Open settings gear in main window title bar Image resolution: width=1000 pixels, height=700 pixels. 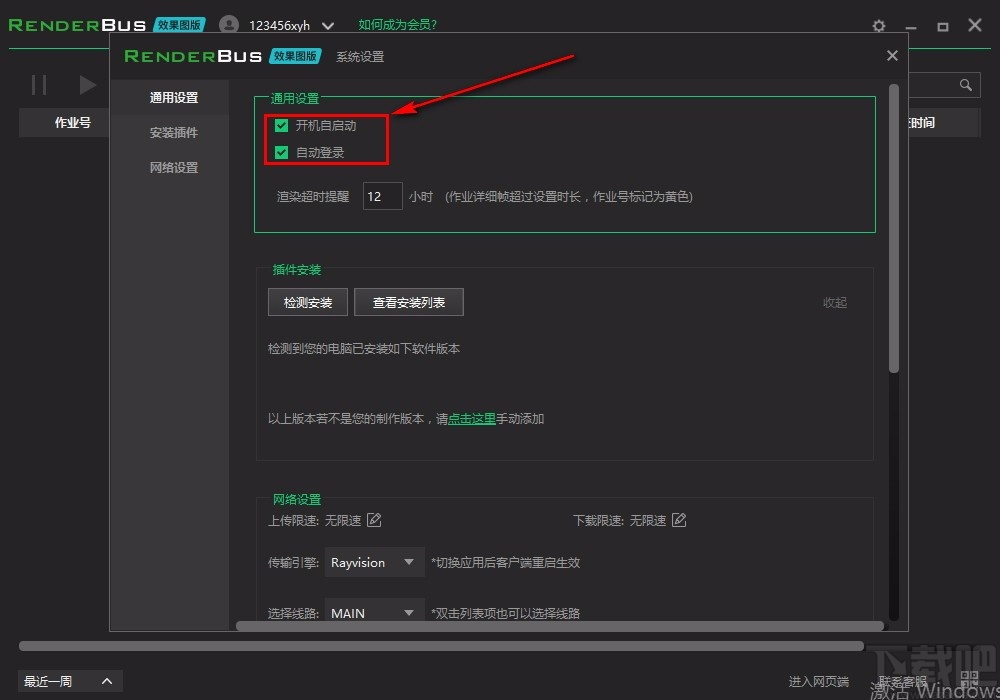point(879,26)
